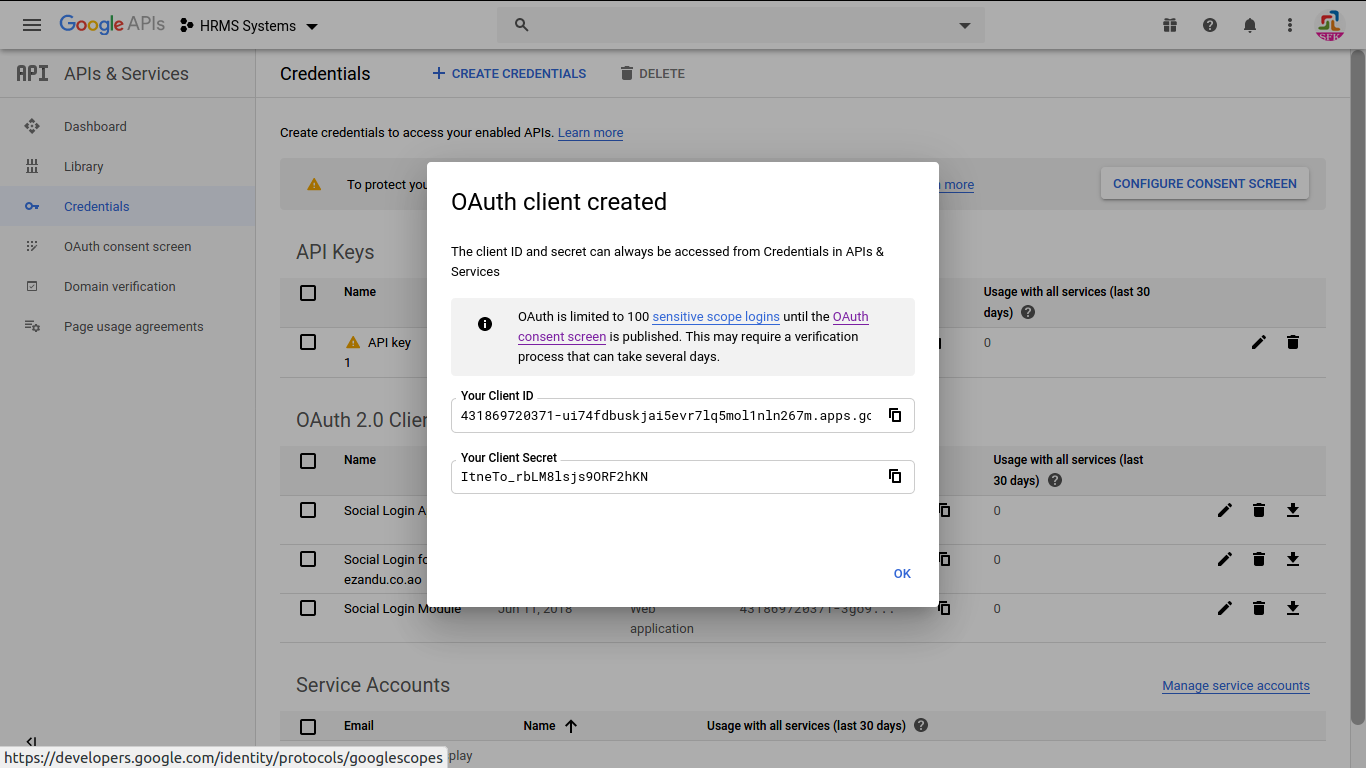Toggle the Service Accounts select-all checkbox
The image size is (1366, 768).
pos(308,726)
